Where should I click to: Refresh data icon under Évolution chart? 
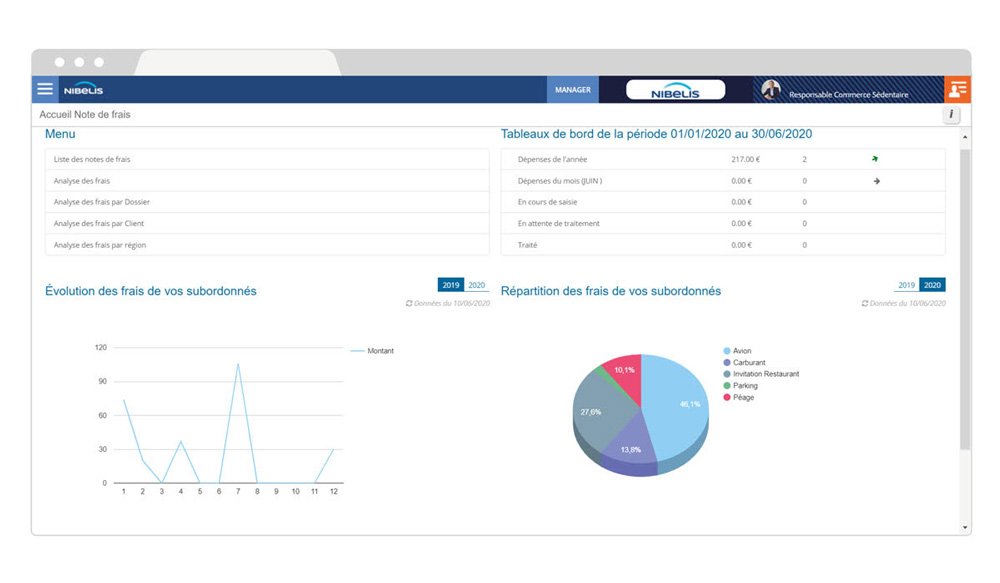409,303
